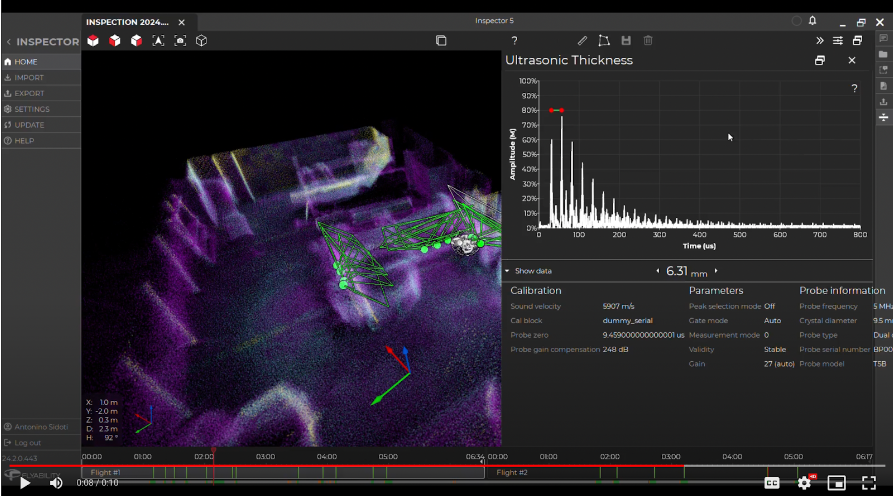Image resolution: width=893 pixels, height=496 pixels.
Task: Click the white drone model in 3D view
Action: coord(465,245)
